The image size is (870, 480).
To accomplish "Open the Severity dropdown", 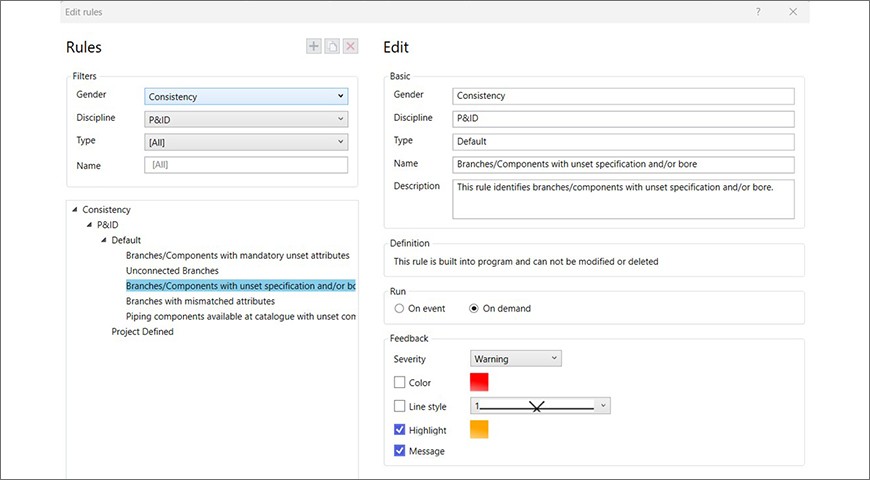I will (516, 359).
